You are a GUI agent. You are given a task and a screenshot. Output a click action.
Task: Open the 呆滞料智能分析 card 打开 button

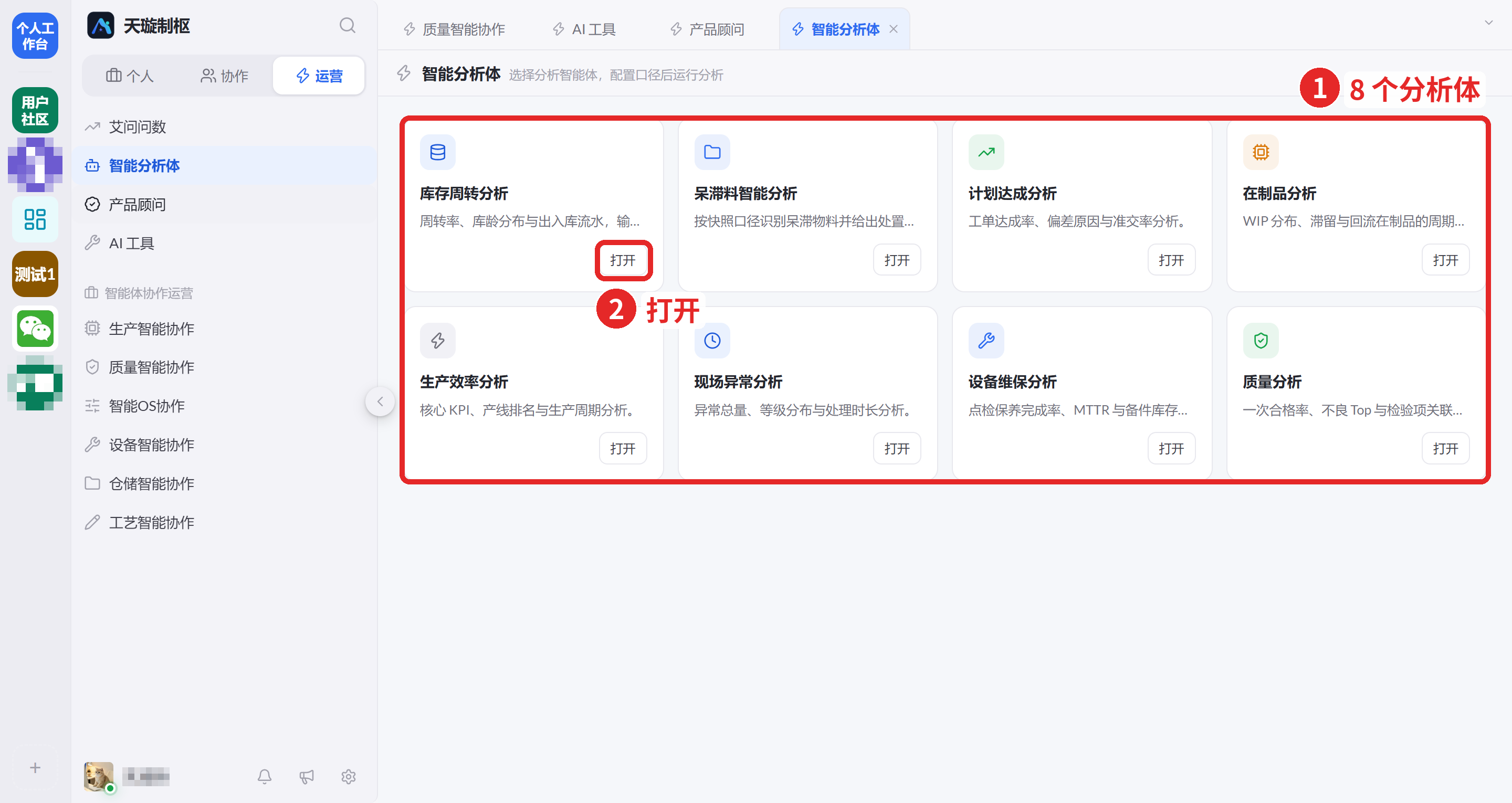pos(897,260)
